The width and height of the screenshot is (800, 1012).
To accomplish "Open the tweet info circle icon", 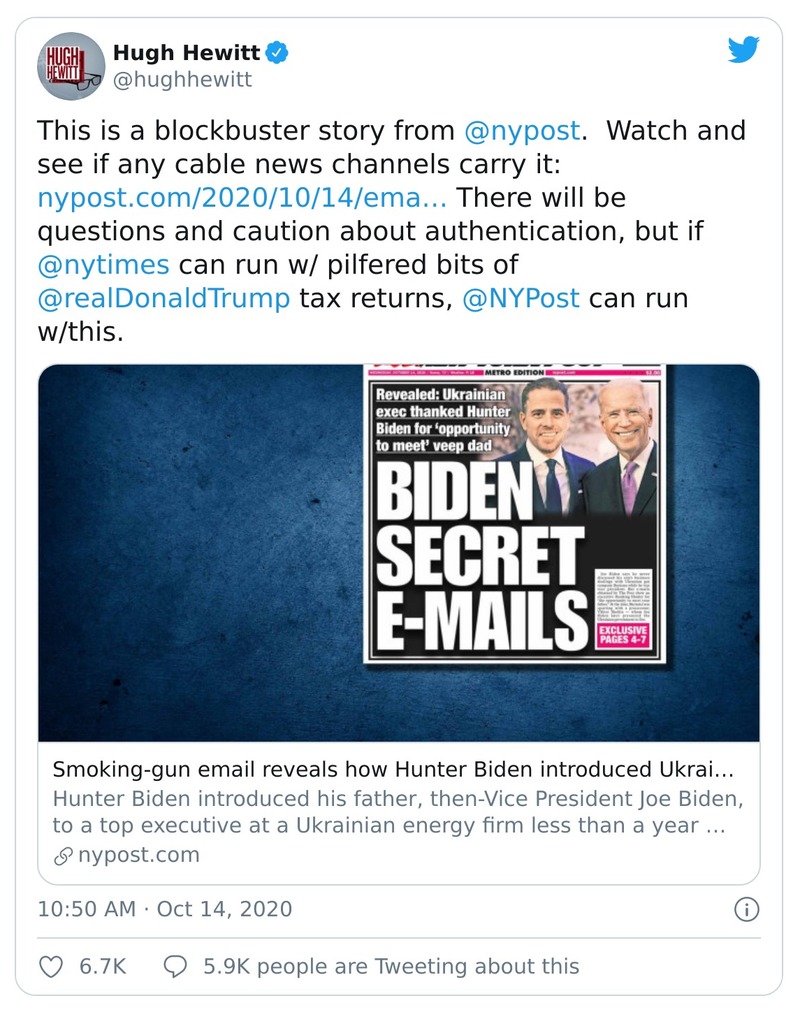I will coord(746,909).
